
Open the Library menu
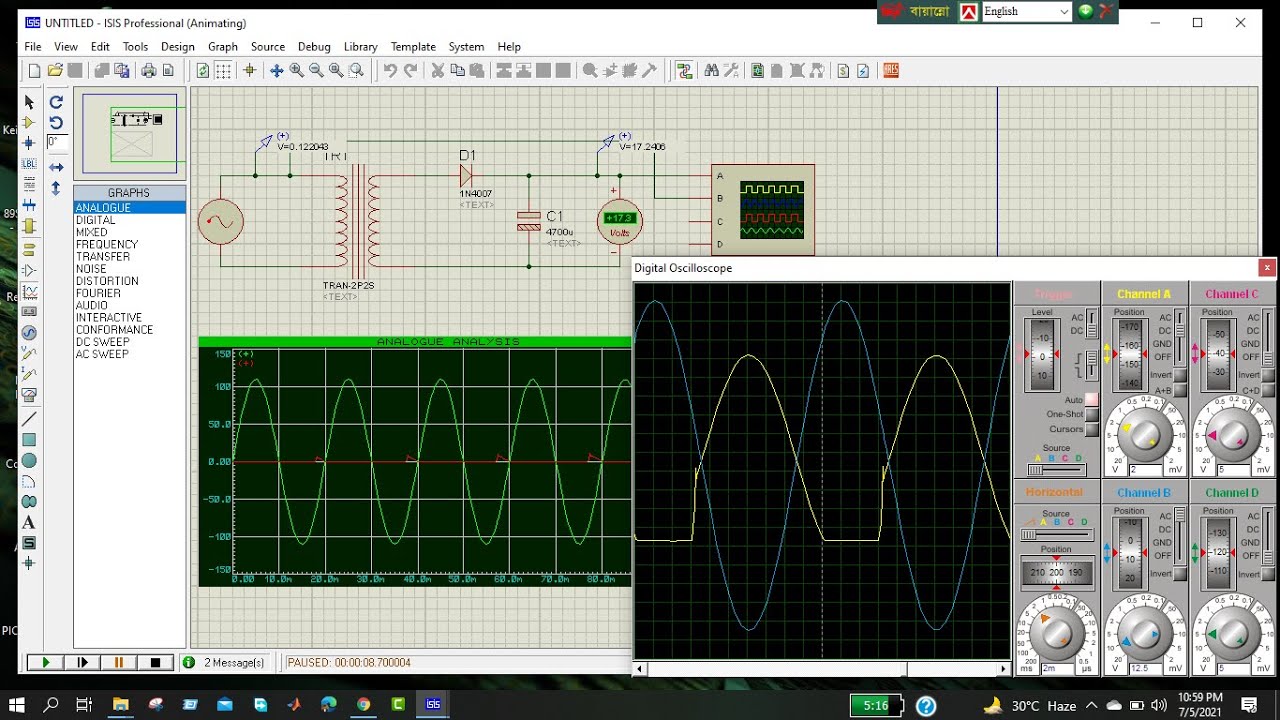pos(360,47)
